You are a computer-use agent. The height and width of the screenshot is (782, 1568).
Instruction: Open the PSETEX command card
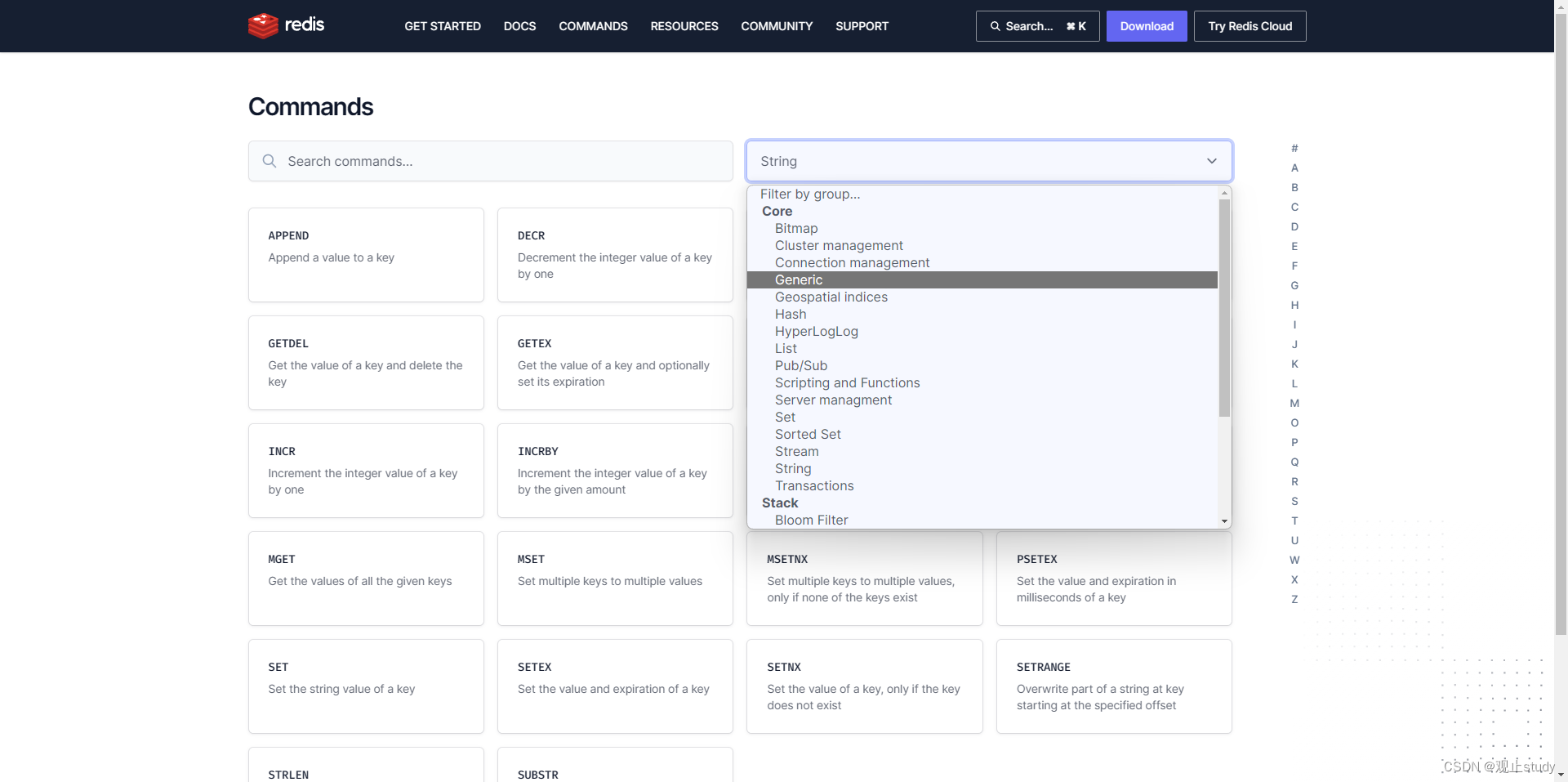click(x=1114, y=579)
